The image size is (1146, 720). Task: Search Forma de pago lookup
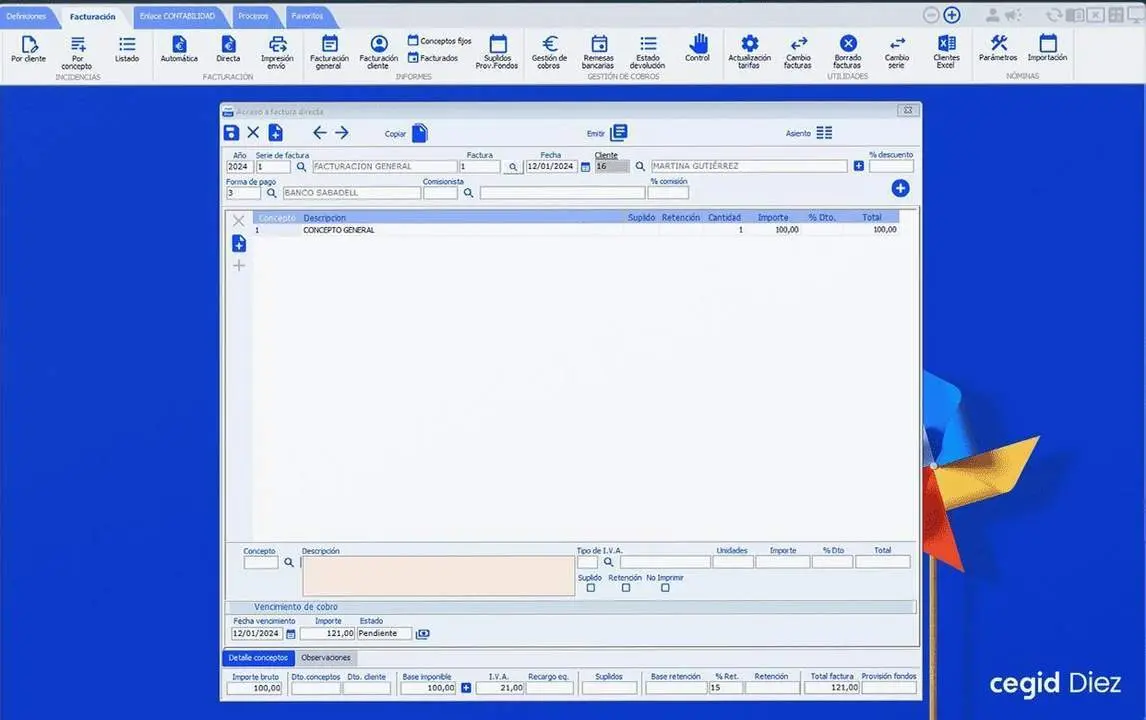pos(271,193)
